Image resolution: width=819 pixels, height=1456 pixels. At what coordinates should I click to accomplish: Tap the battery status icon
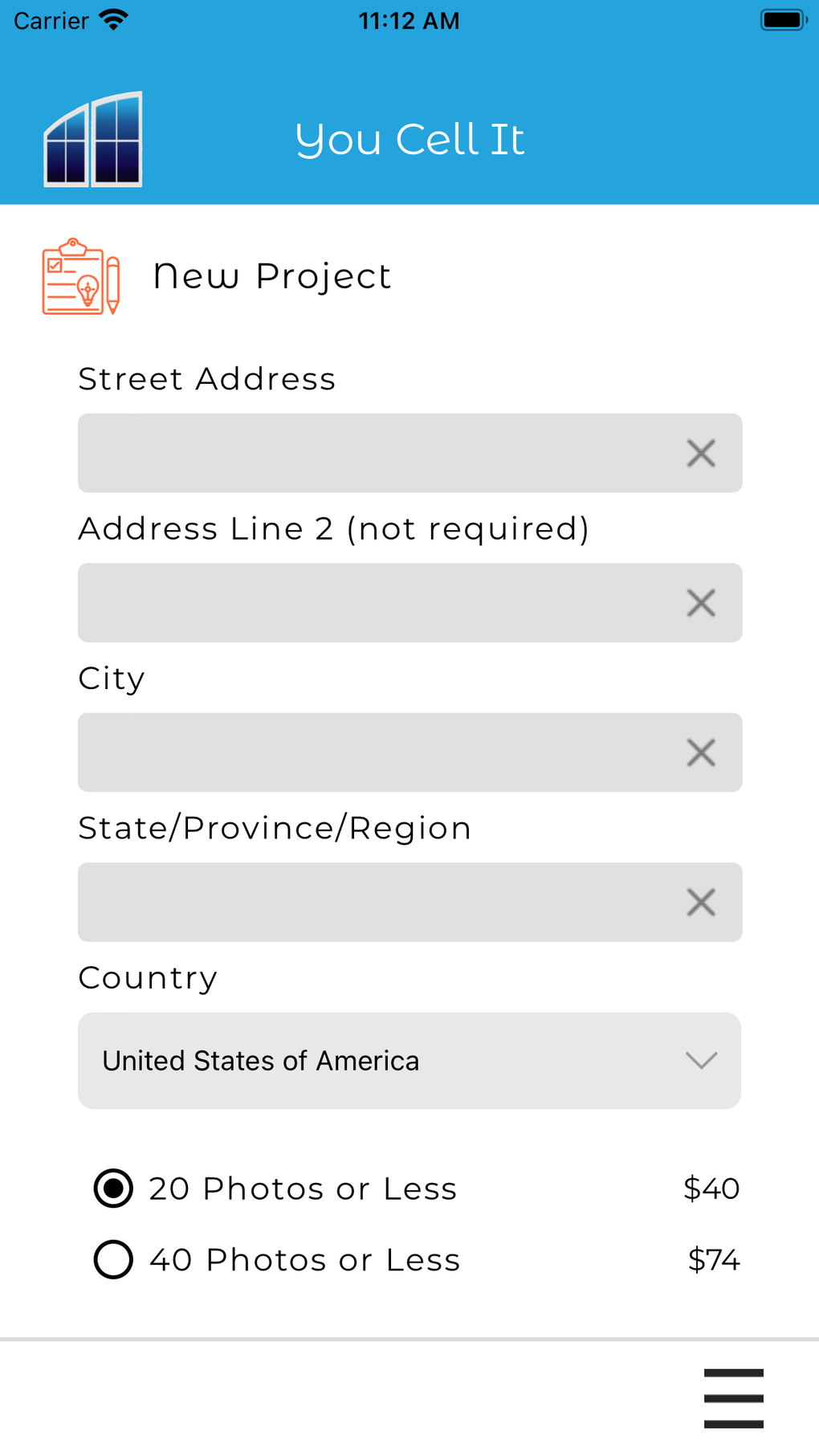click(782, 20)
